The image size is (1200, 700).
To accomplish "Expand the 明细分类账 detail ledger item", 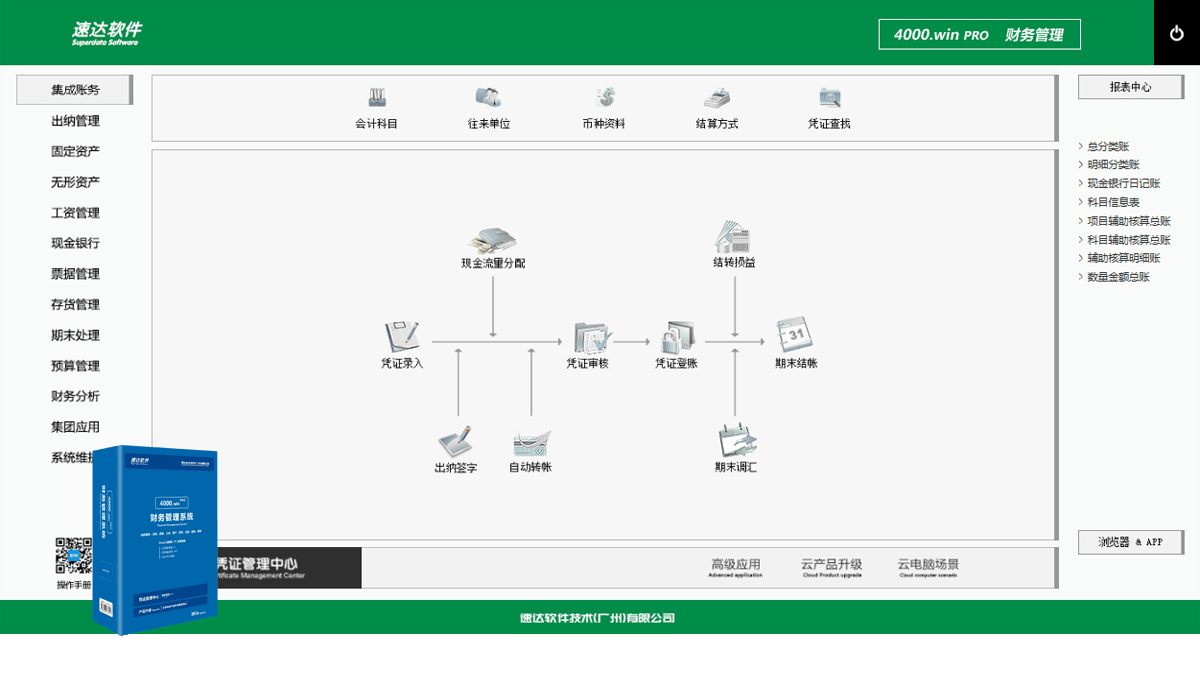I will click(1114, 163).
